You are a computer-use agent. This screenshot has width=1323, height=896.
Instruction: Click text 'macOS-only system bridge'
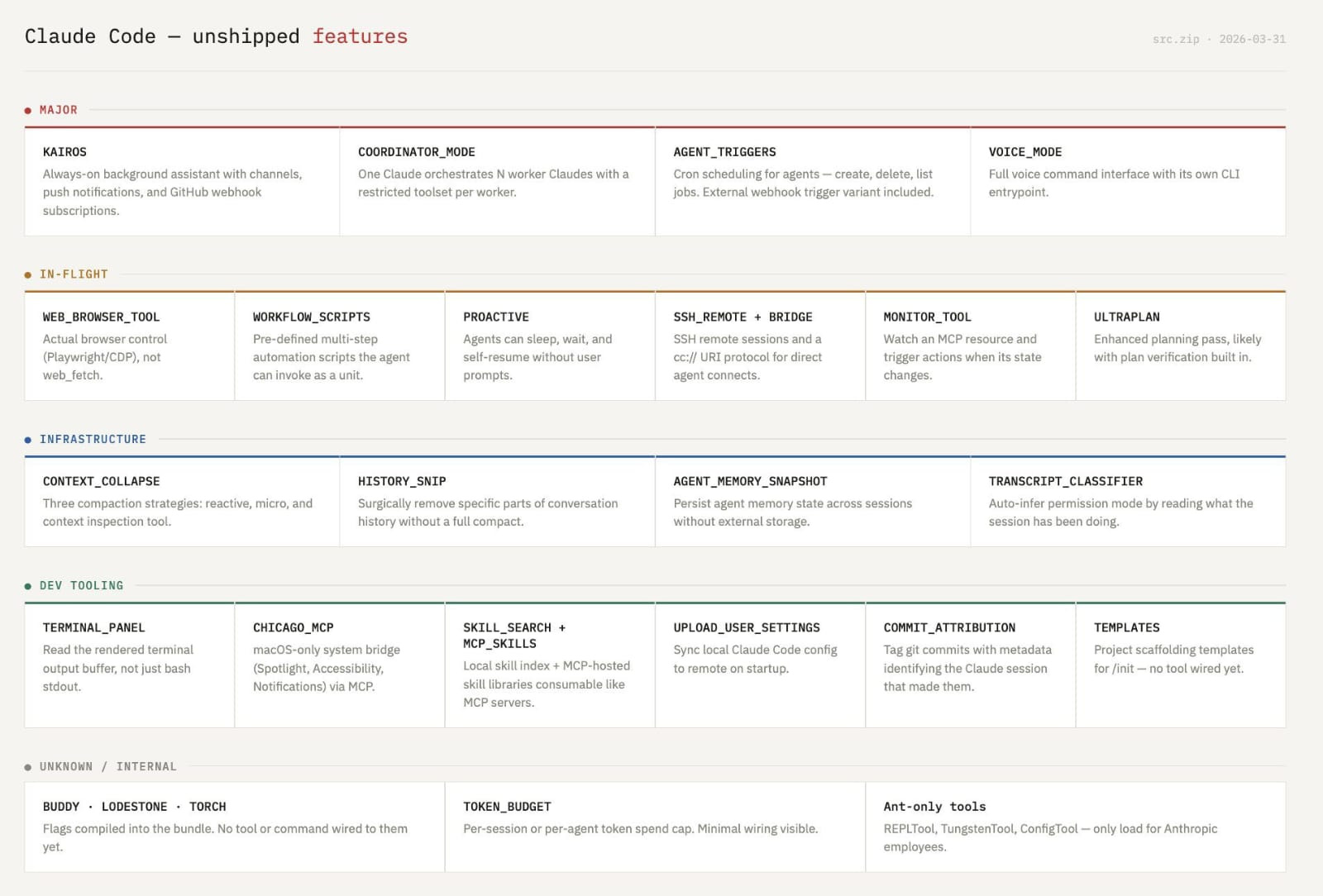327,650
